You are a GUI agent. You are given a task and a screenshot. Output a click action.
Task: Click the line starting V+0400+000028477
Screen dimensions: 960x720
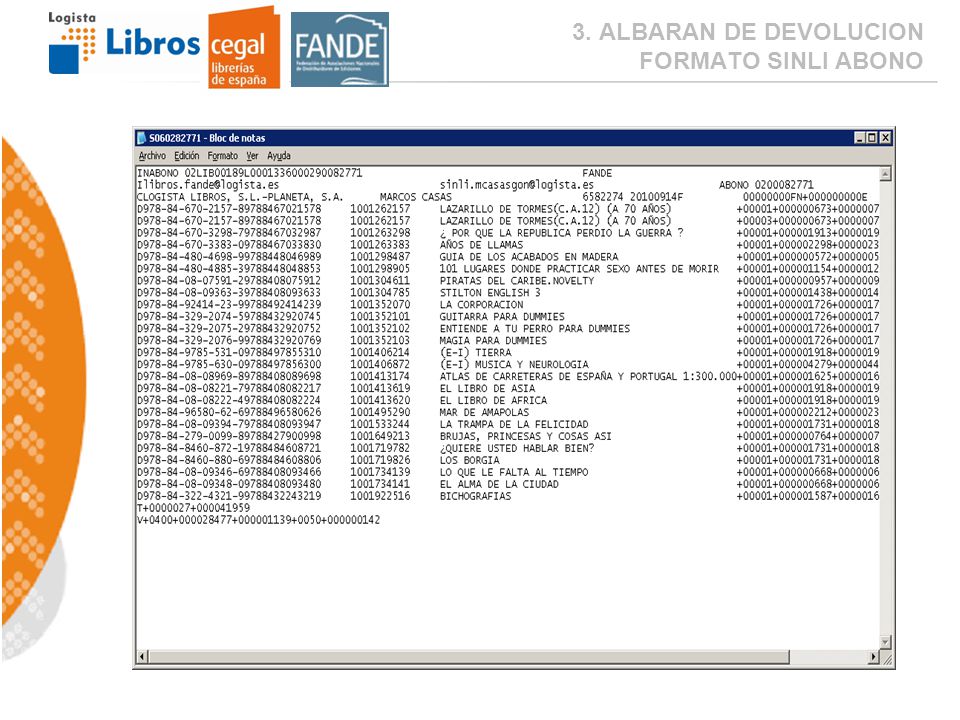click(x=258, y=520)
